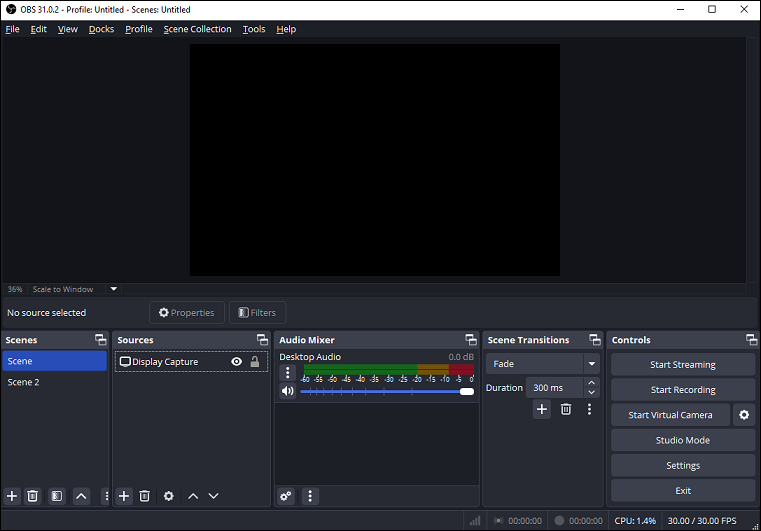The height and width of the screenshot is (531, 761).
Task: Click the black preview canvas
Action: (375, 160)
